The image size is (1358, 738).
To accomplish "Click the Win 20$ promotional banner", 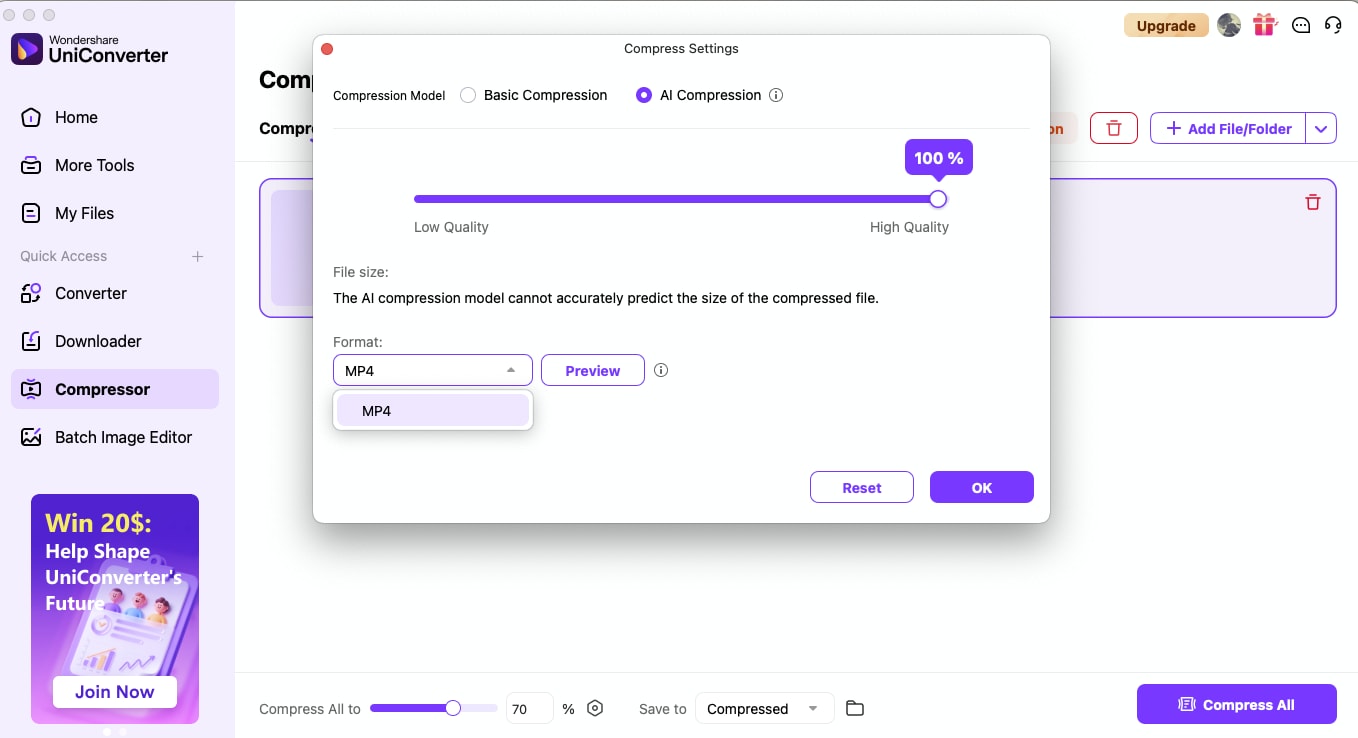I will (115, 608).
